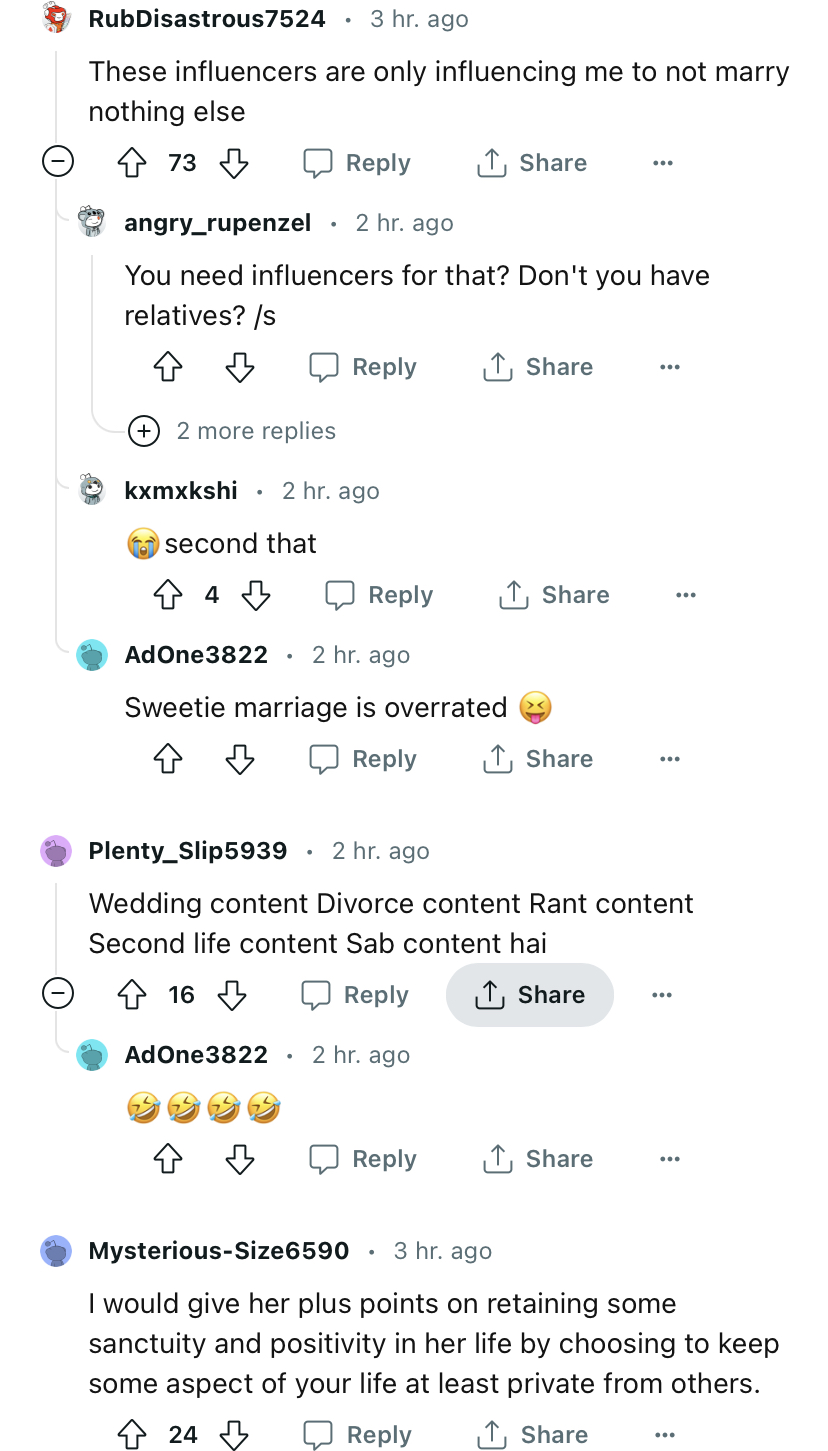Reply to angry_rupenzel's comment
This screenshot has width=828, height=1451.
363,367
